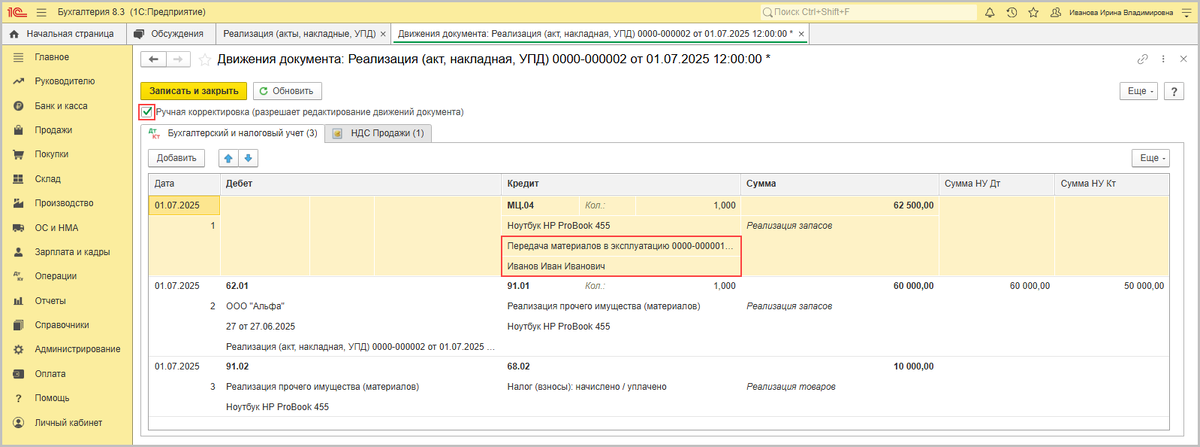Open the Производство section

coord(64,203)
